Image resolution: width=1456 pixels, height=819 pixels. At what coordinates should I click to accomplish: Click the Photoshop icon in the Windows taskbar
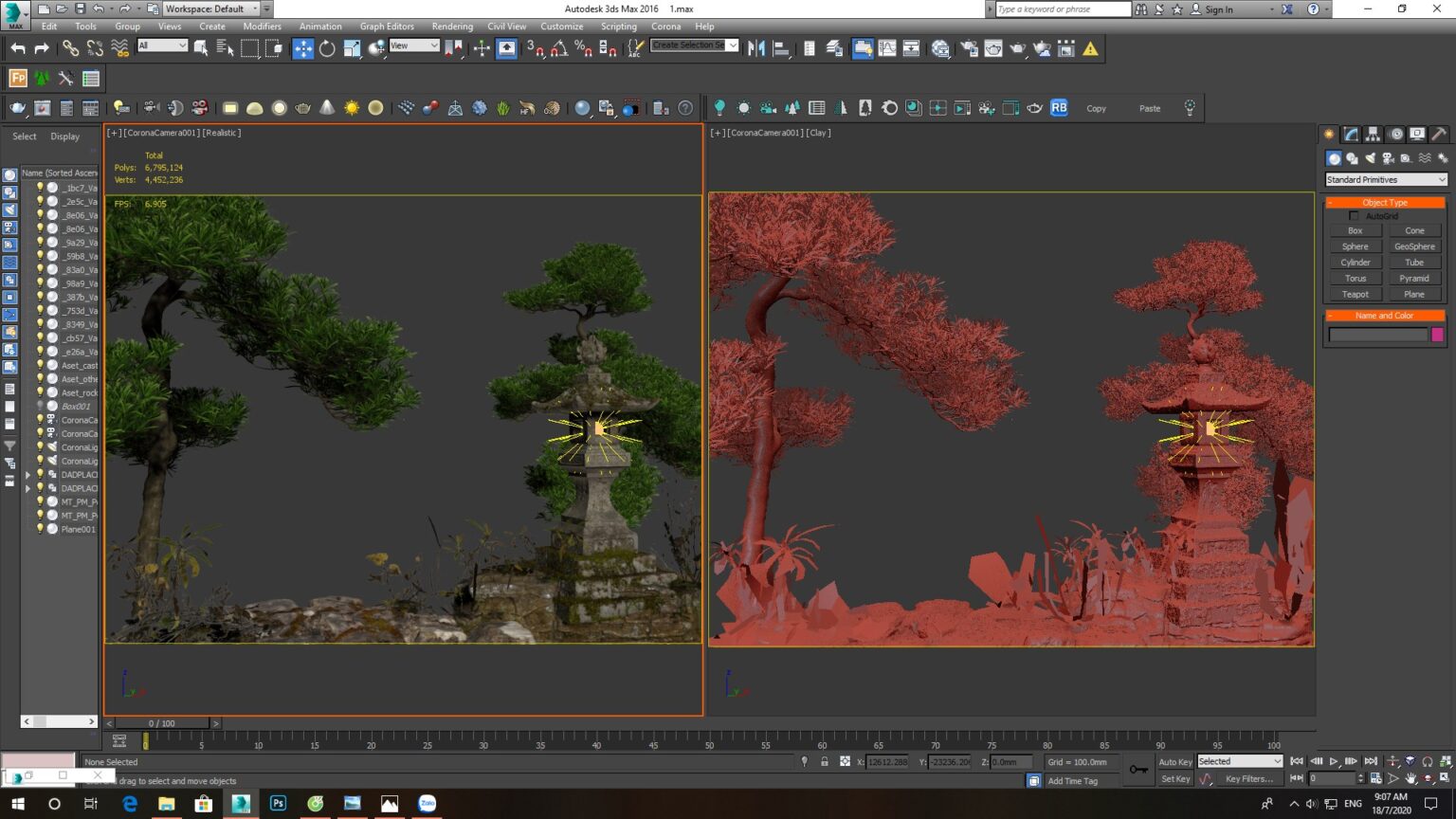[x=278, y=803]
